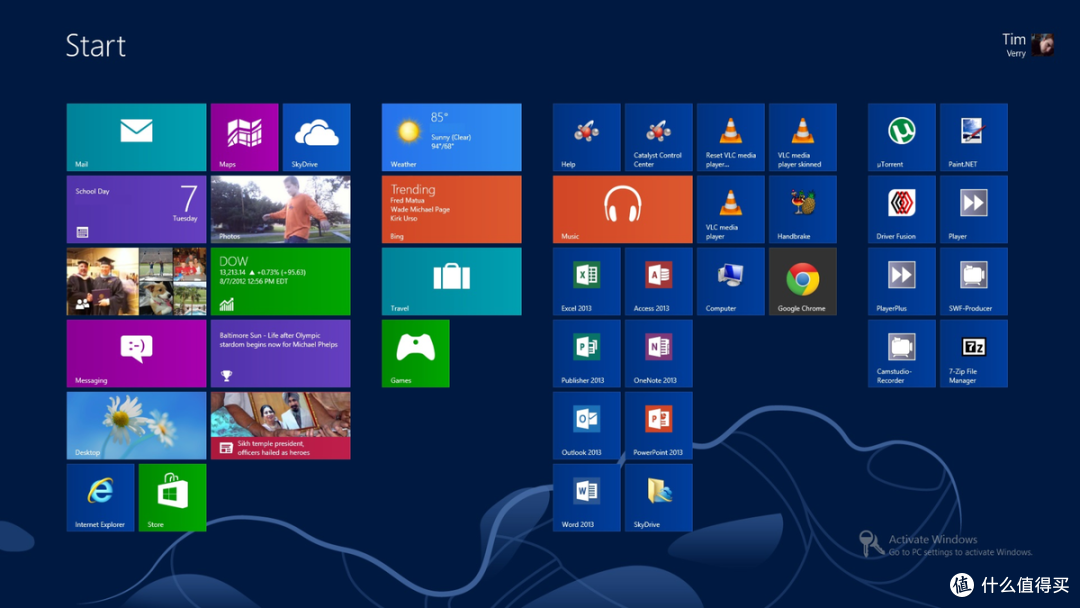
Task: Launch VLC media player tile
Action: click(x=730, y=209)
